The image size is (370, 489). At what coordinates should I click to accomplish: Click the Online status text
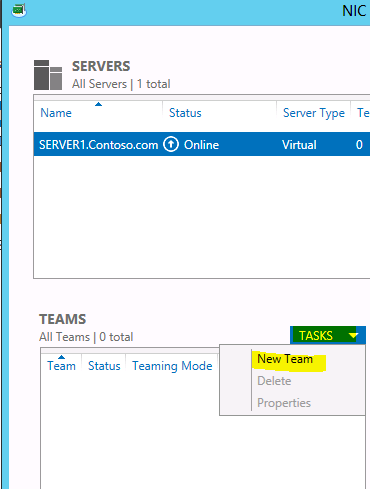[x=201, y=145]
